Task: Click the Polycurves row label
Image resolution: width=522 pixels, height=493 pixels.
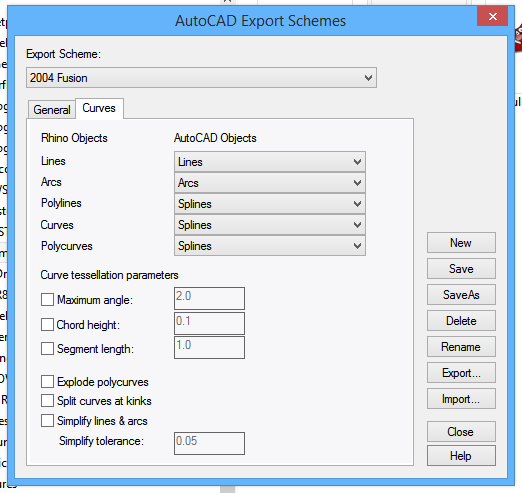Action: click(67, 246)
